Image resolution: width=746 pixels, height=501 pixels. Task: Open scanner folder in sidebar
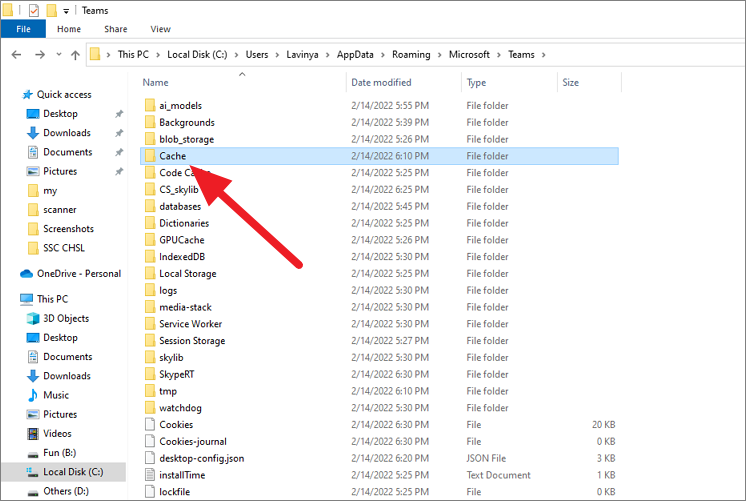59,210
